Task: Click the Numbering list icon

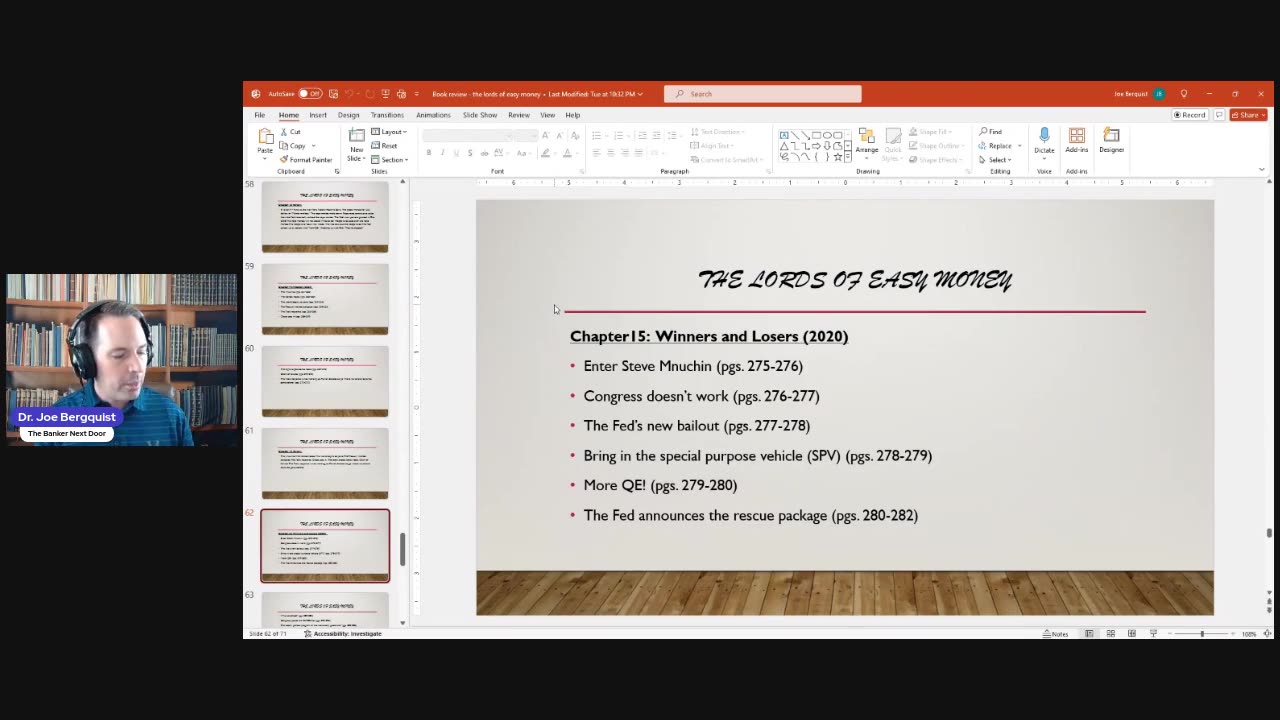Action: [x=619, y=135]
